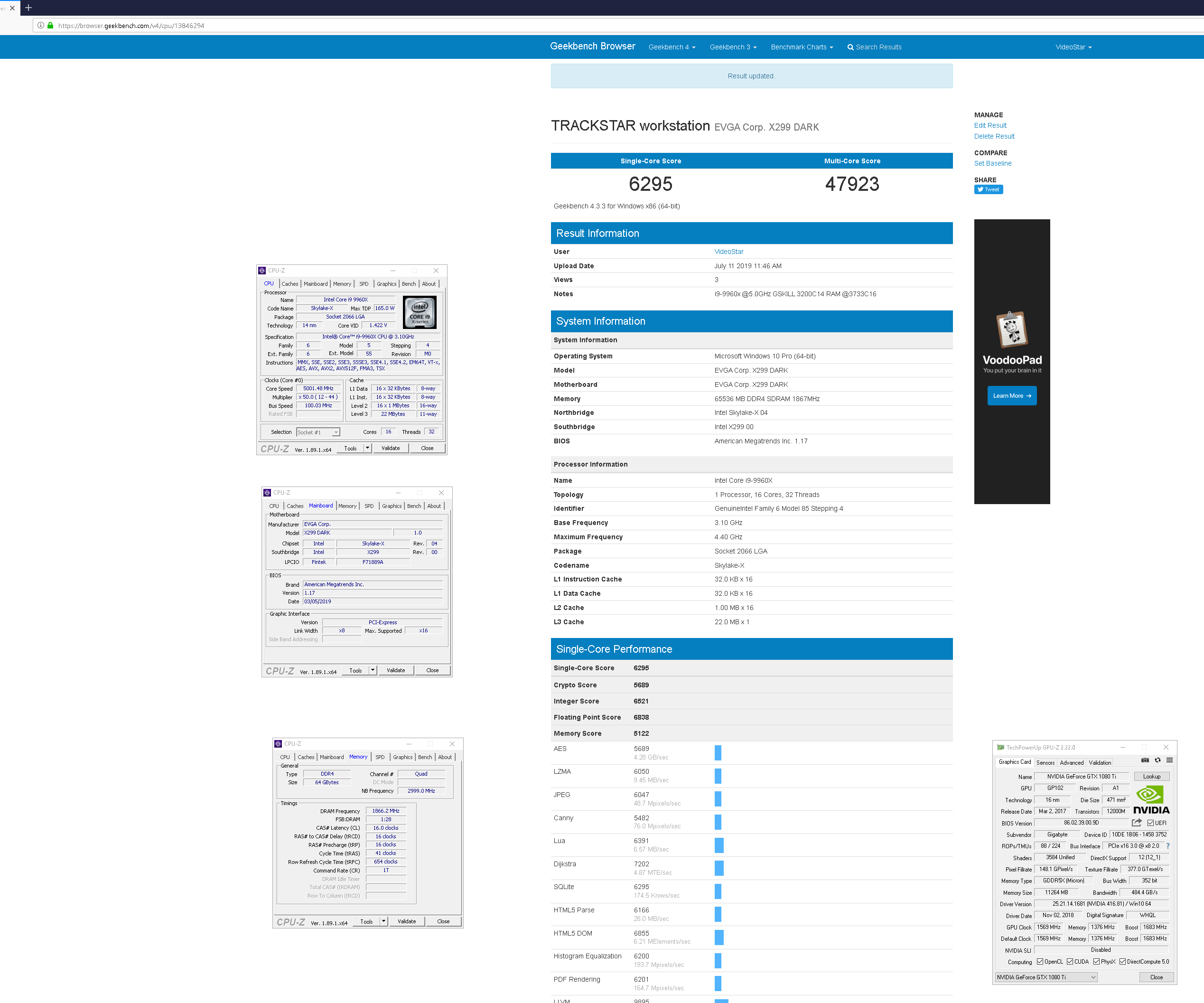This screenshot has width=1204, height=1003.
Task: Click the Bus Interface question mark icon
Action: 1168,846
